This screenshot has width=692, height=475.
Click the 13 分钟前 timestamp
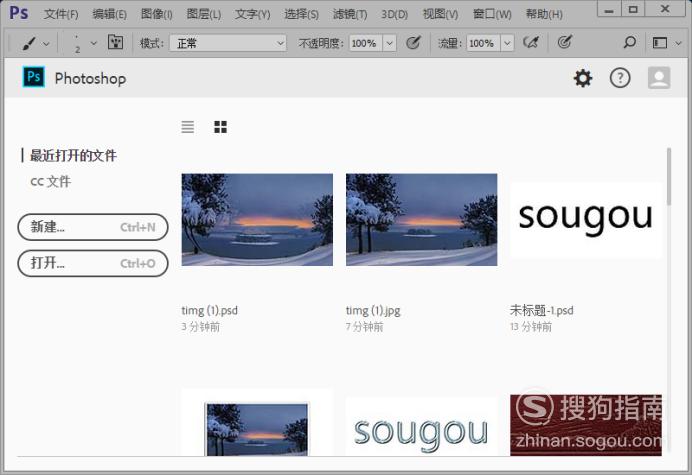click(x=531, y=327)
